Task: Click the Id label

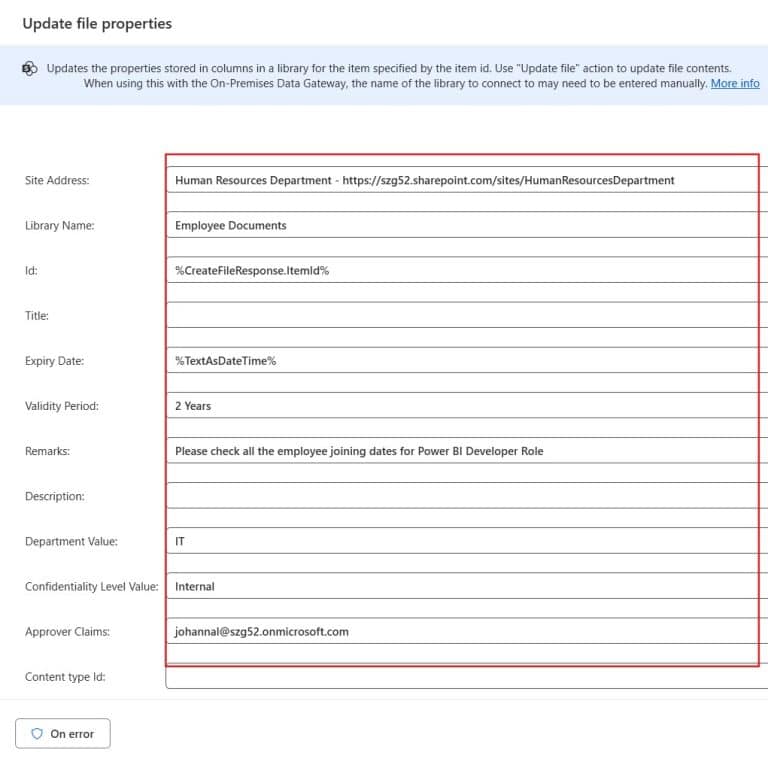Action: 31,270
